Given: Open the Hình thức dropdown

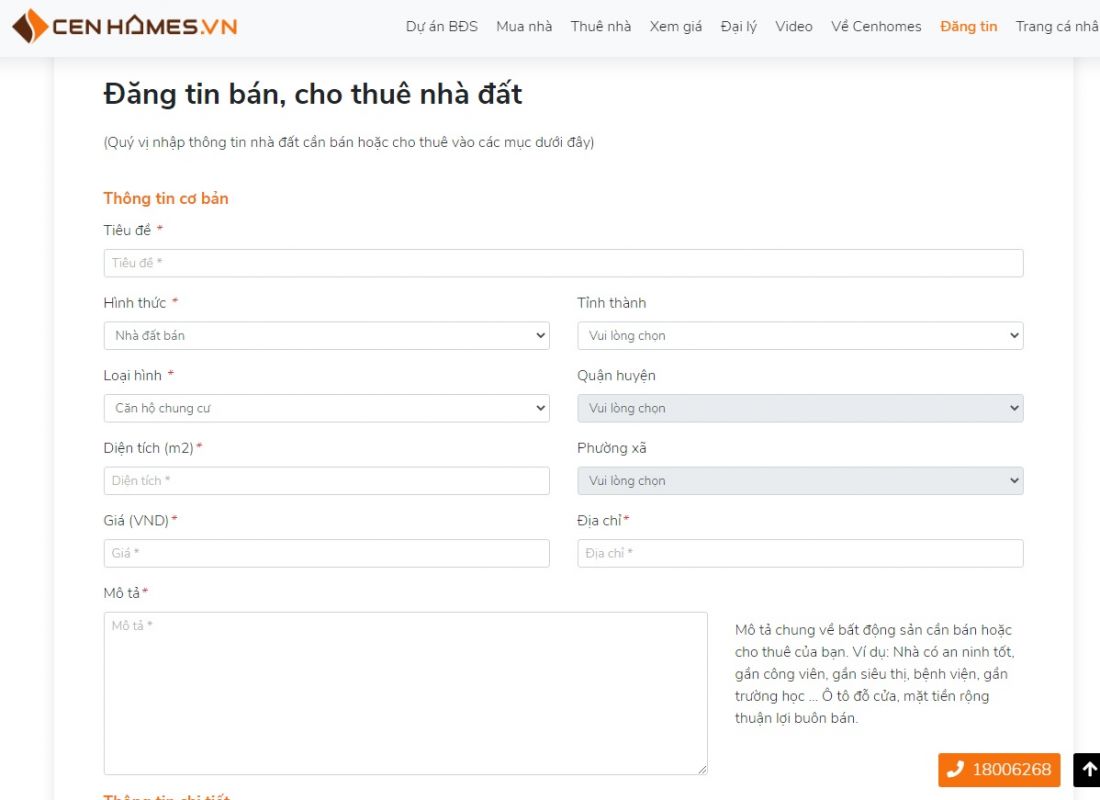Looking at the screenshot, I should (x=326, y=336).
